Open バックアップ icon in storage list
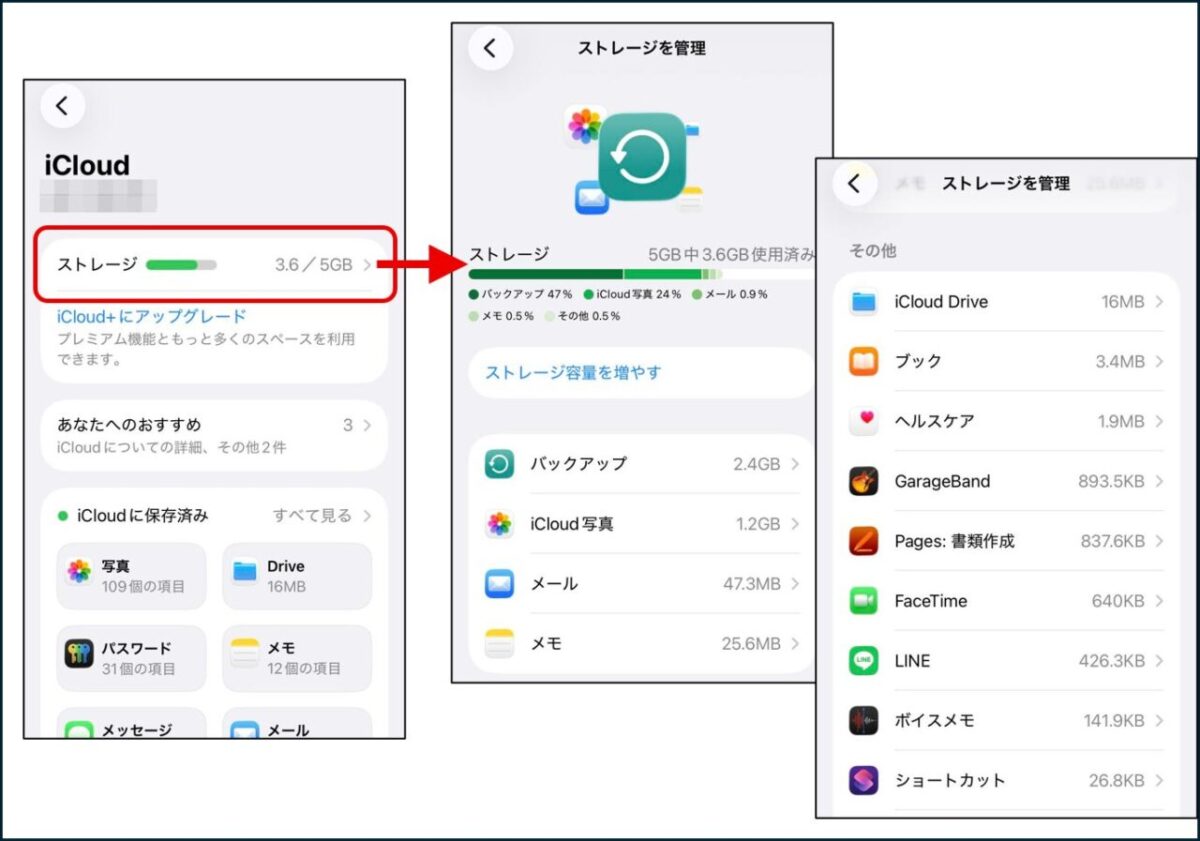 [499, 464]
